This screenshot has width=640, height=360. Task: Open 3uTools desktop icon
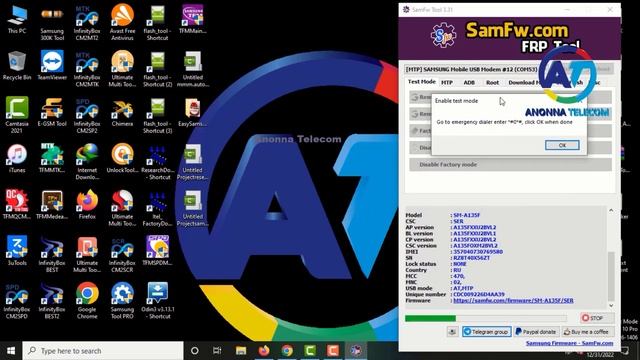[17, 251]
